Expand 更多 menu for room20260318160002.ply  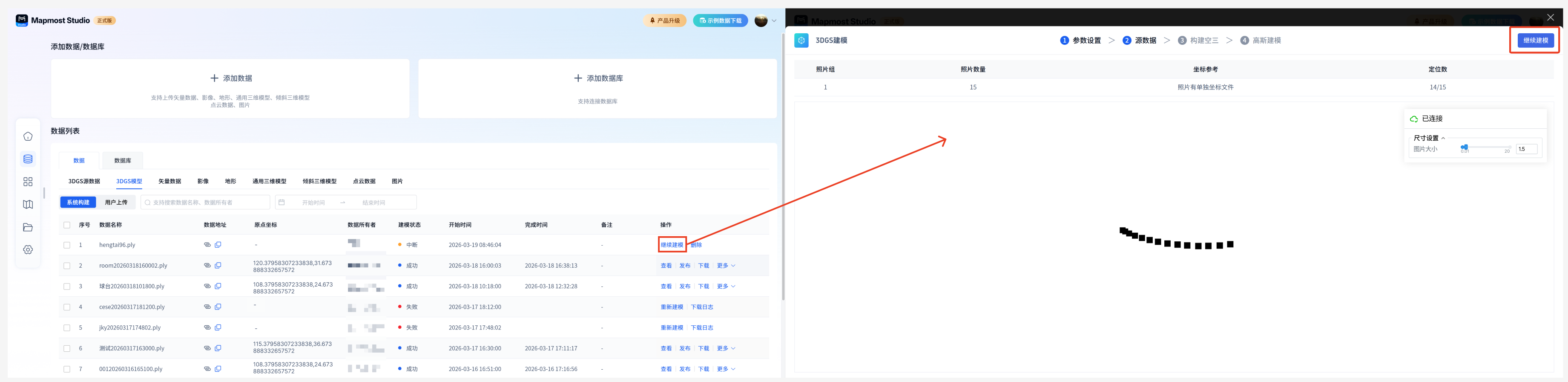(x=726, y=266)
